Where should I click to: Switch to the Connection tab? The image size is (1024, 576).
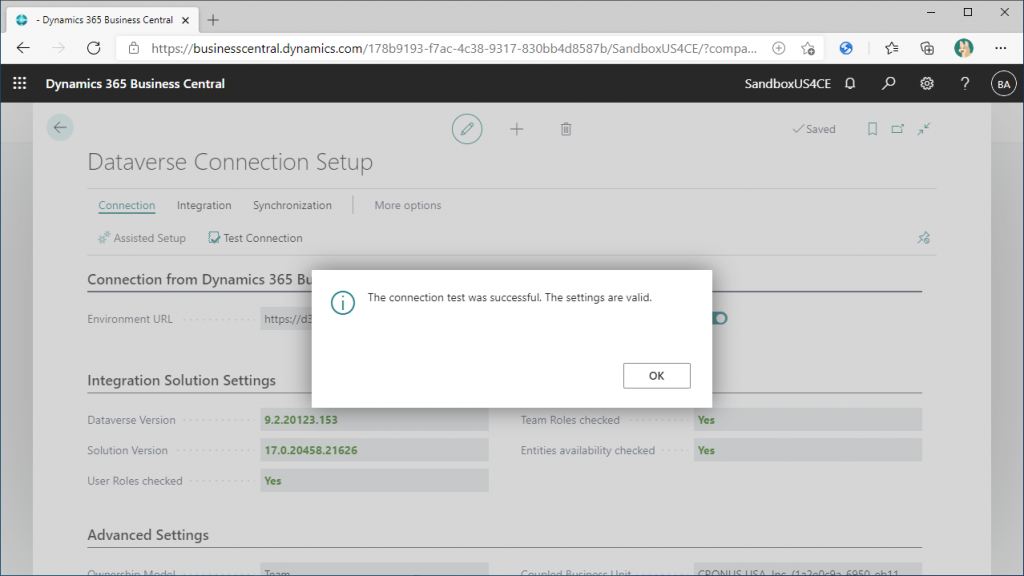click(127, 205)
